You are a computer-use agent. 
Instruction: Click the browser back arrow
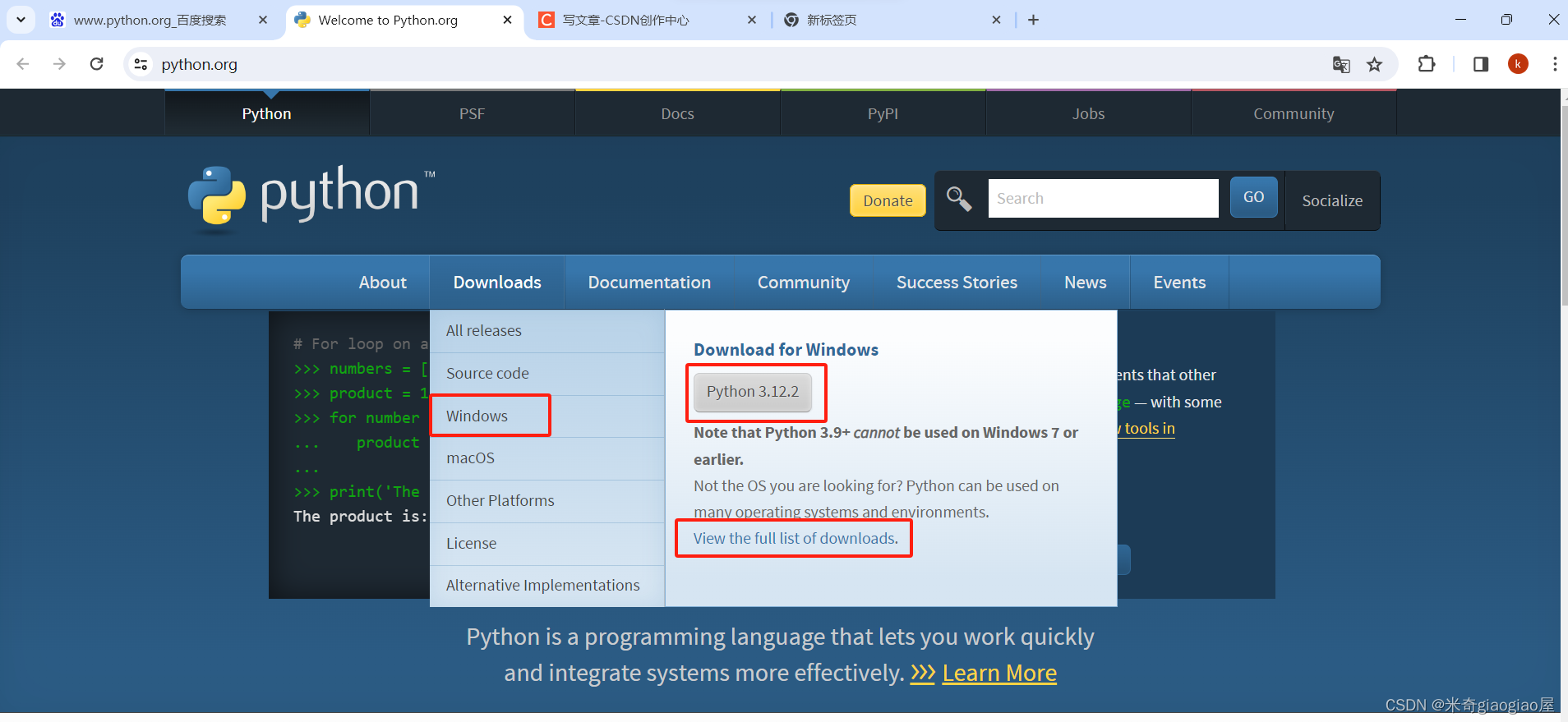(23, 64)
